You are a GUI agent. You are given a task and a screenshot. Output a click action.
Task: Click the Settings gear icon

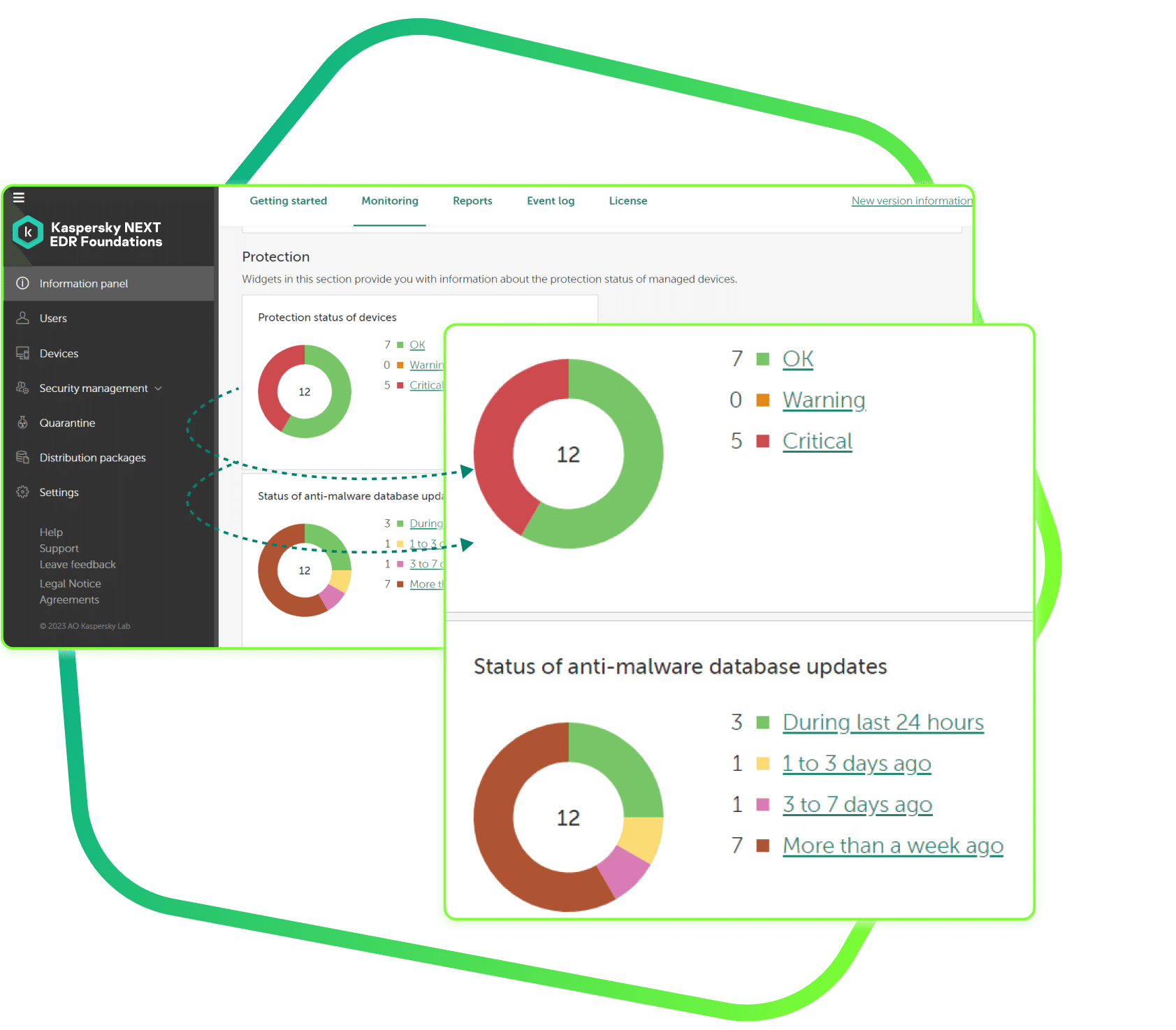pyautogui.click(x=23, y=492)
